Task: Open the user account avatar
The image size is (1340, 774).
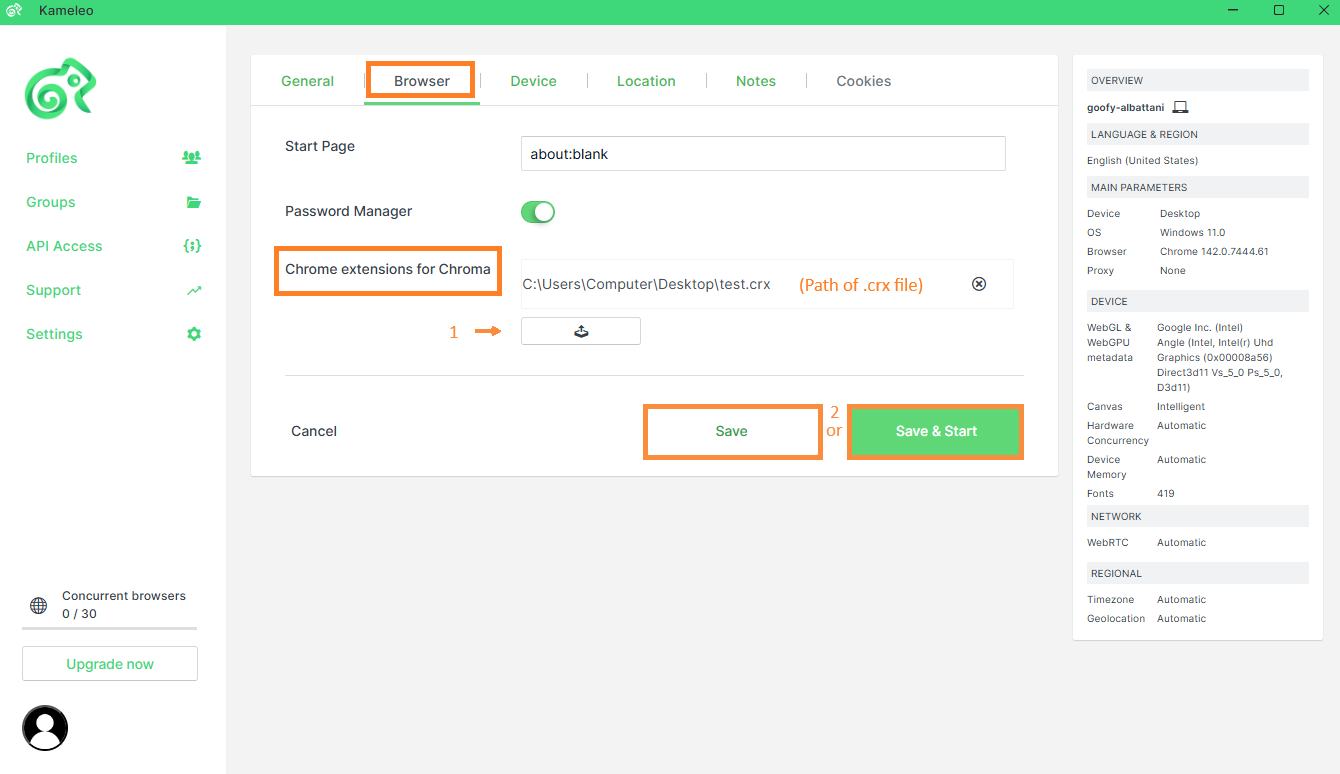Action: coord(45,728)
